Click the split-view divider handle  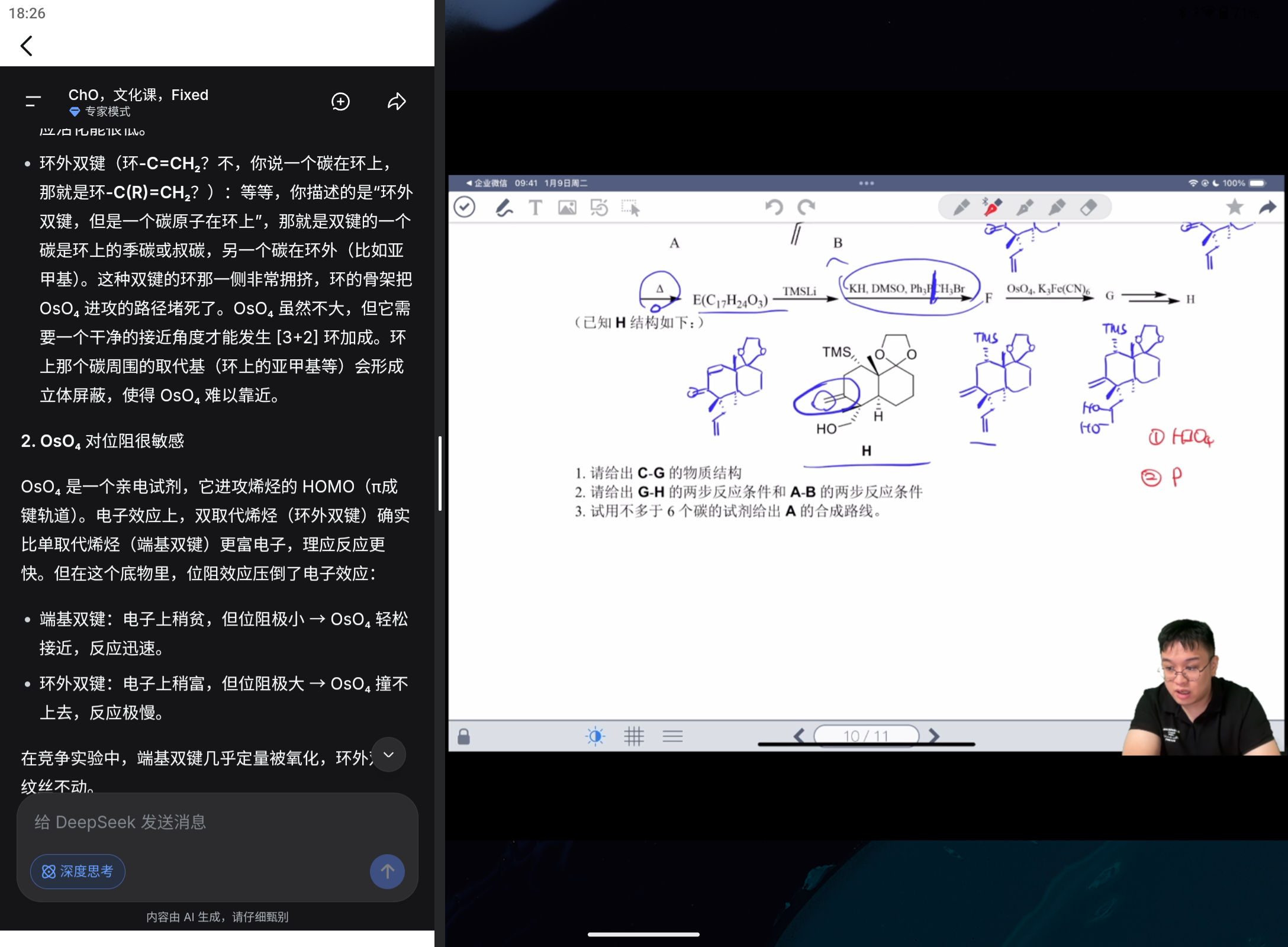440,474
